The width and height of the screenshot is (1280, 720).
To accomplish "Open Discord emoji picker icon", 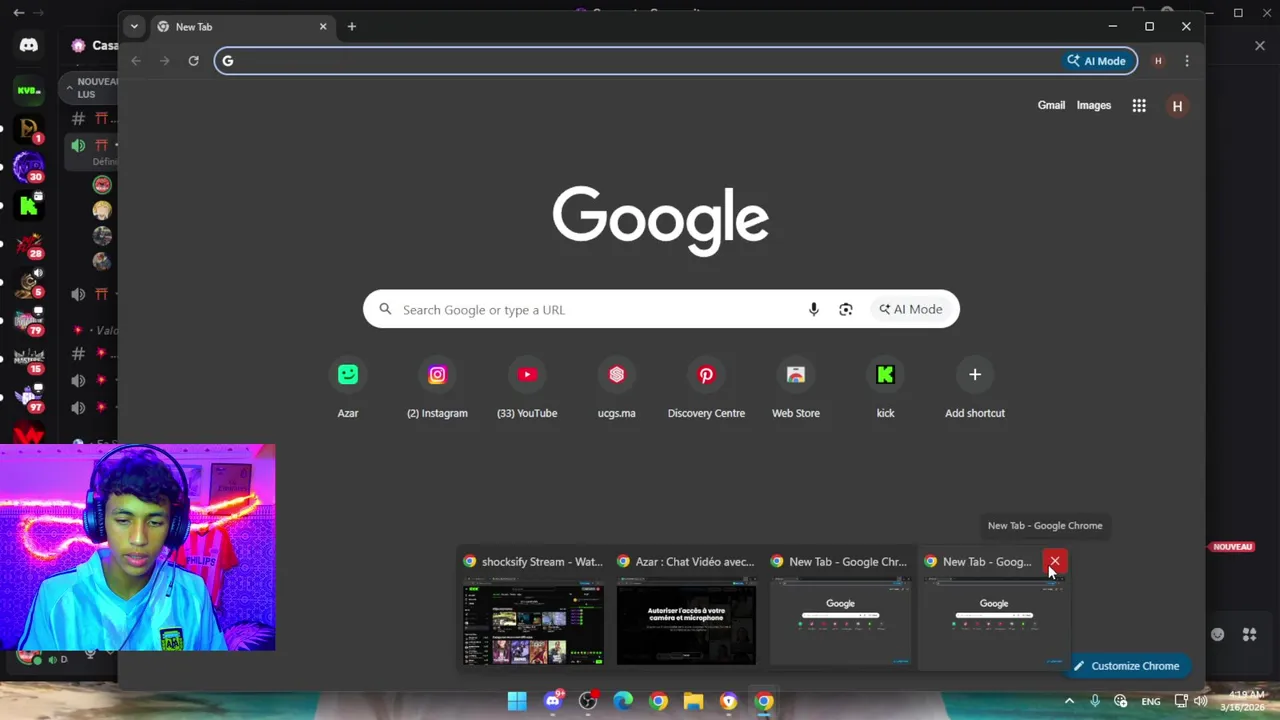I will 1217,634.
